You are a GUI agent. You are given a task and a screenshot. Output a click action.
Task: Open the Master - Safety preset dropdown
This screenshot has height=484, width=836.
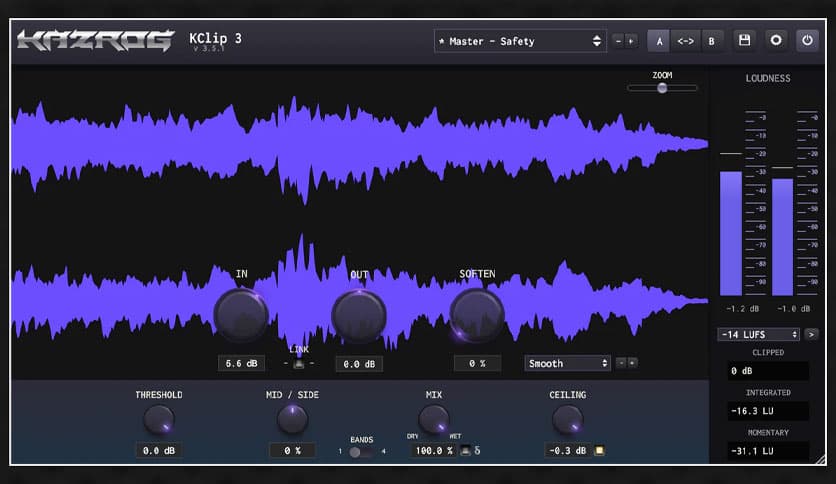point(520,41)
